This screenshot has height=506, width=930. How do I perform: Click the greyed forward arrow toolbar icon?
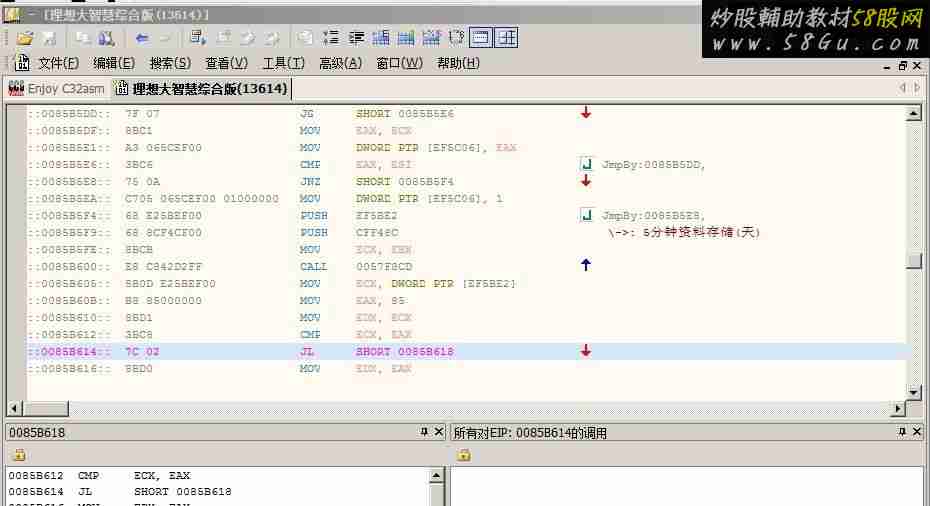click(x=165, y=39)
